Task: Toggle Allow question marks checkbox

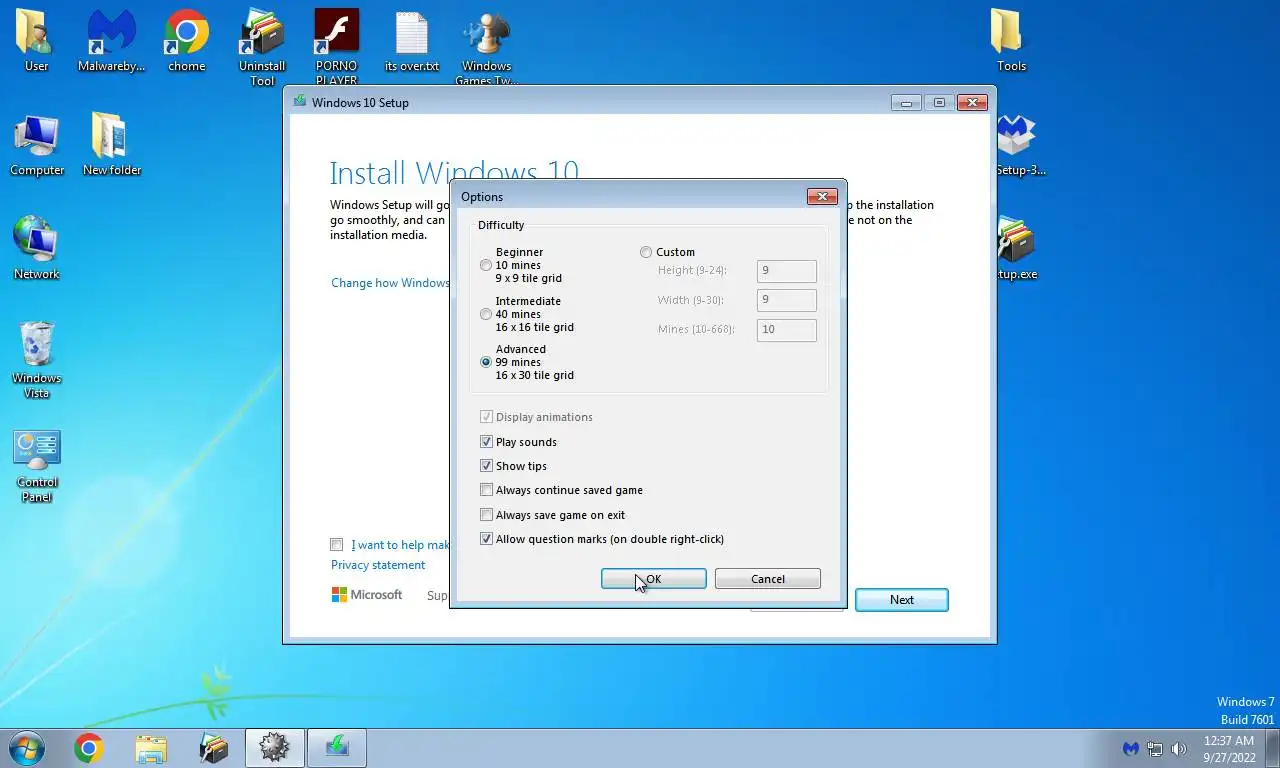Action: pos(486,539)
